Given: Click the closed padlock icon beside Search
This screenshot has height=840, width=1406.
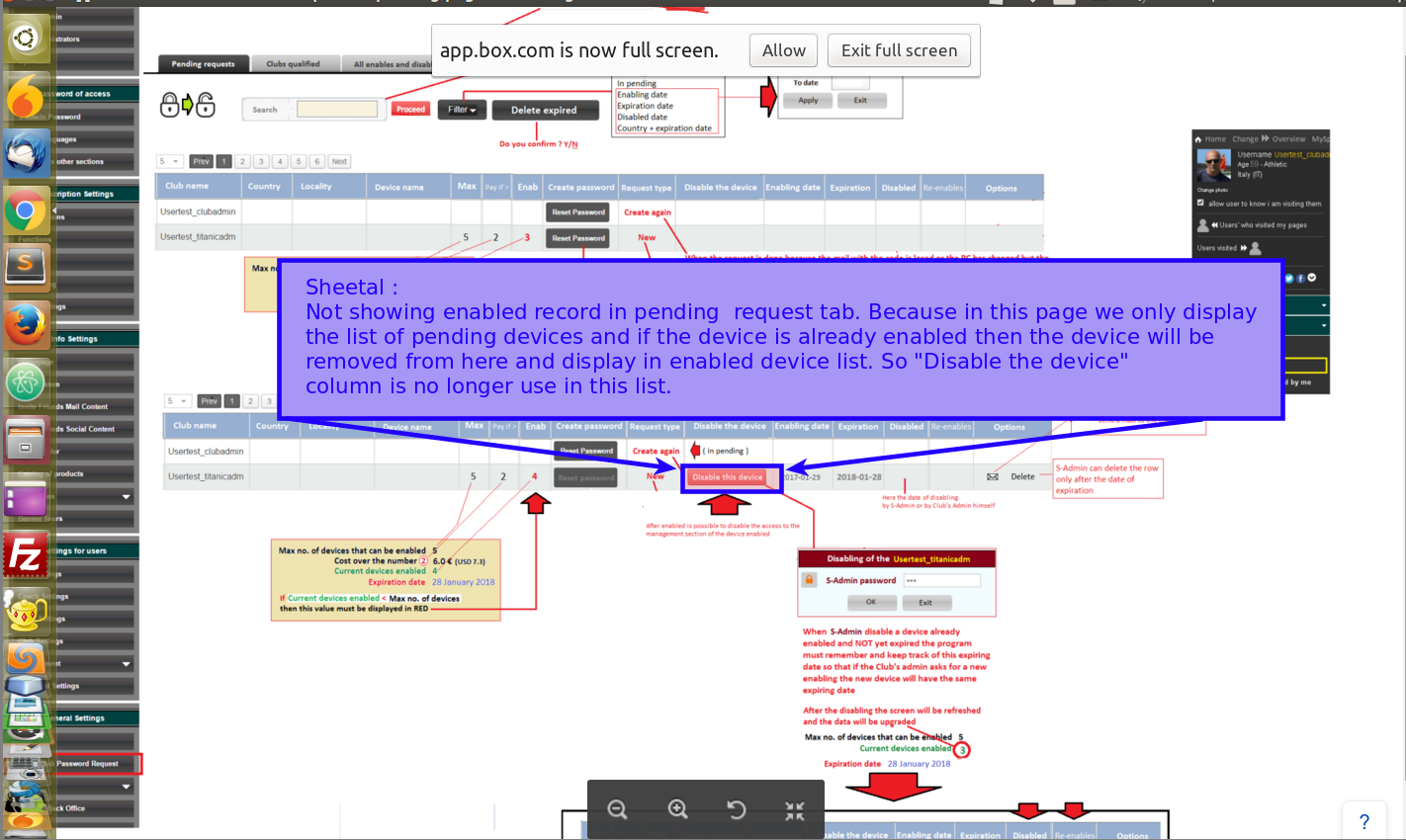Looking at the screenshot, I should tap(169, 105).
